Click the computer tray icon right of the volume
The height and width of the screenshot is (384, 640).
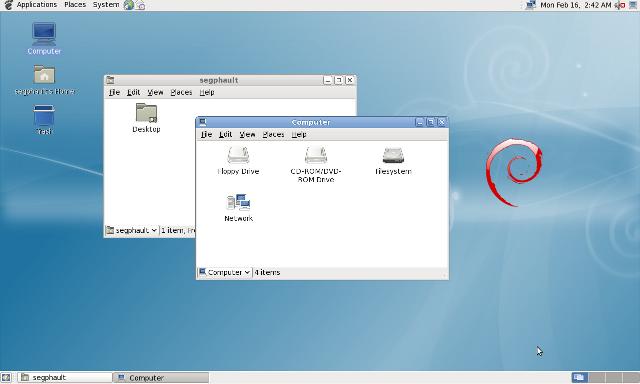coord(633,5)
